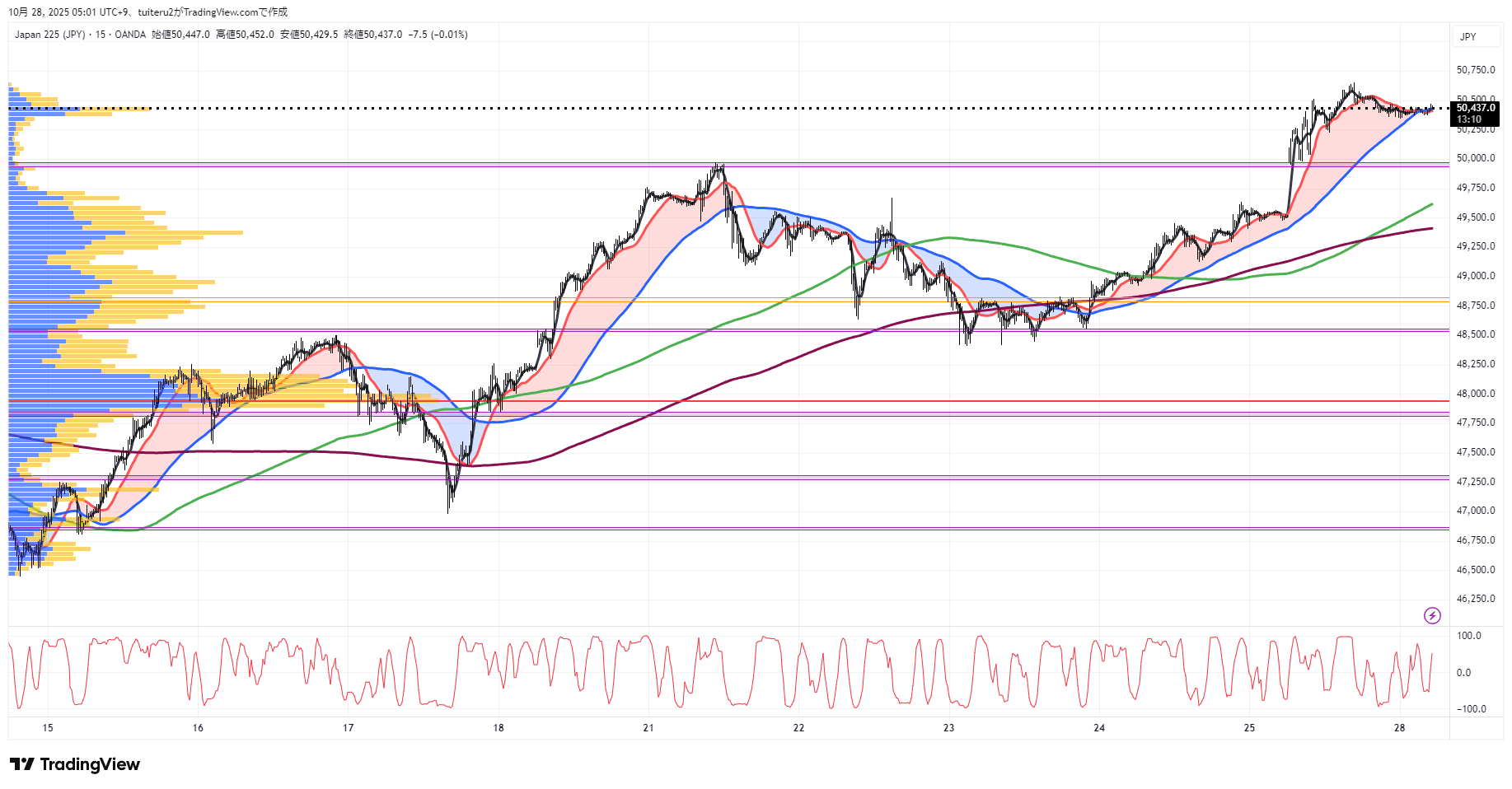Click the purple lightning bolt icon
This screenshot has width=1512, height=789.
click(1432, 615)
